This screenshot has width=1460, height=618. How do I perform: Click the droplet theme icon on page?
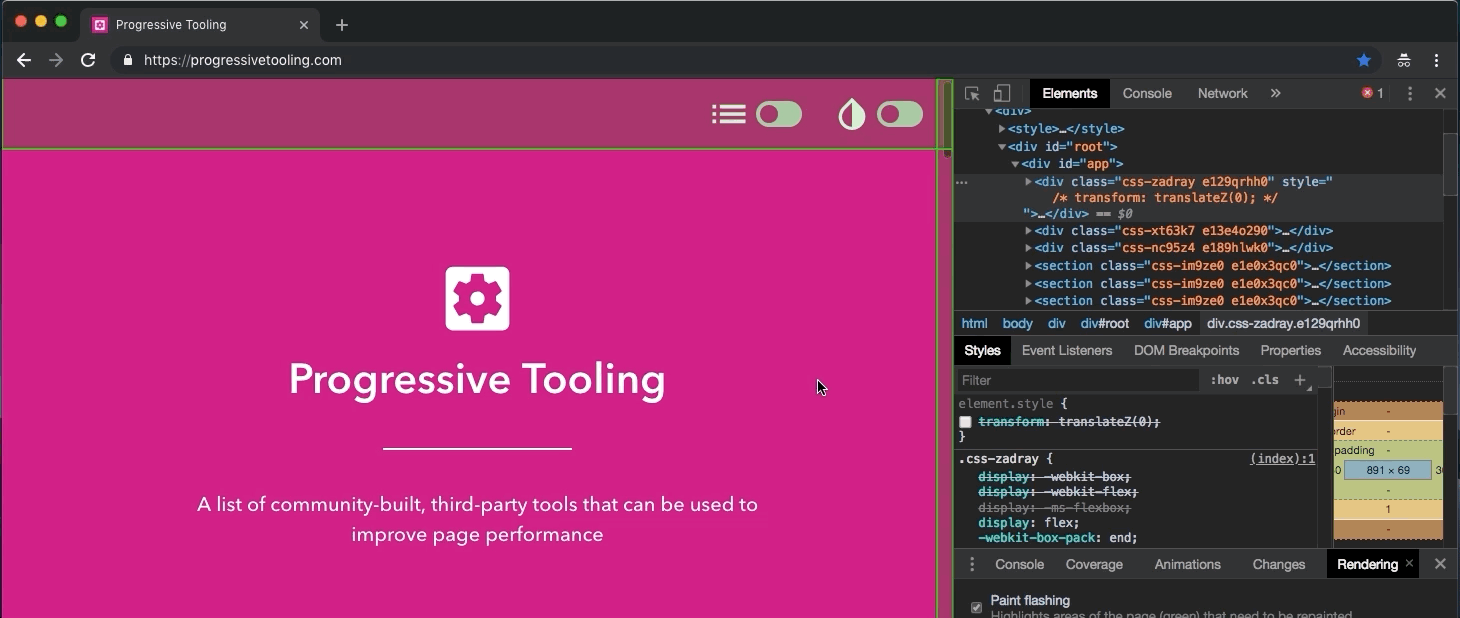(x=851, y=114)
